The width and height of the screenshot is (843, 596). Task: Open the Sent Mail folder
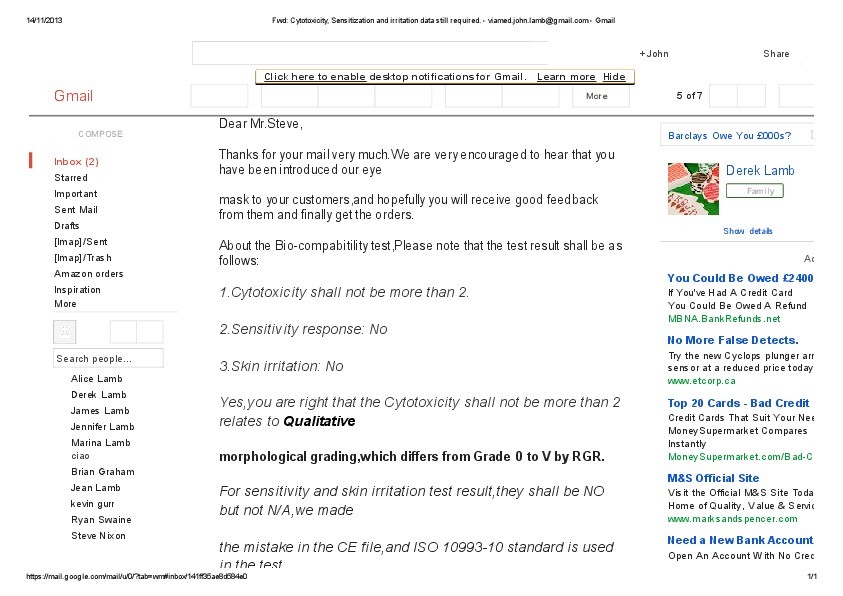(76, 210)
